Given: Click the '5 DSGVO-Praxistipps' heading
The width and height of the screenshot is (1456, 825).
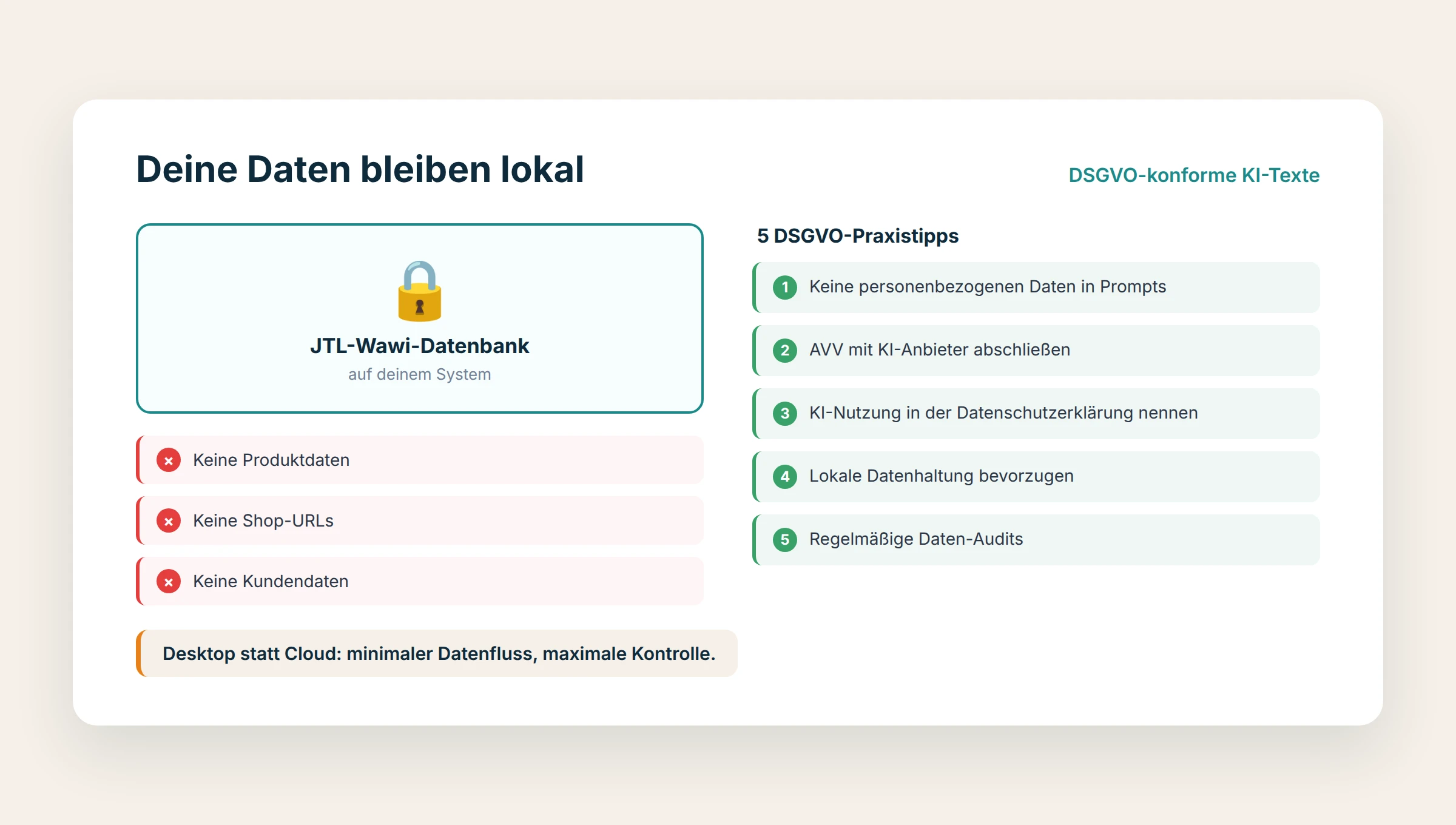Looking at the screenshot, I should (x=858, y=236).
